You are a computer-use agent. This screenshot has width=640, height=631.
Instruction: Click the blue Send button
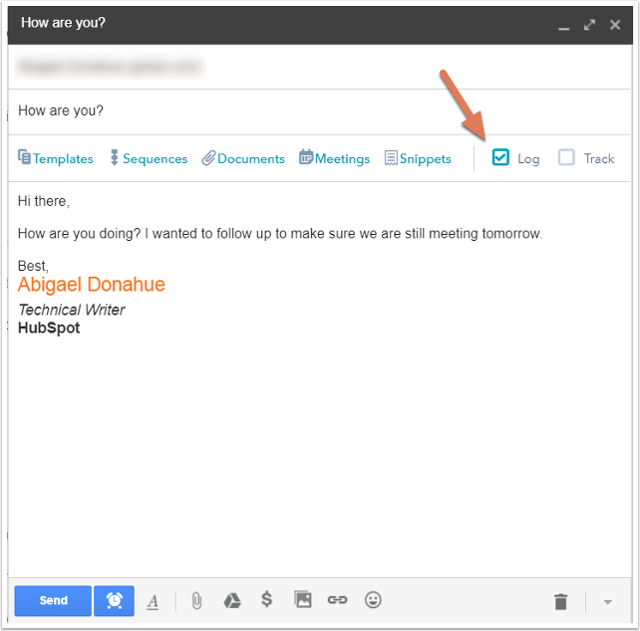[x=53, y=600]
